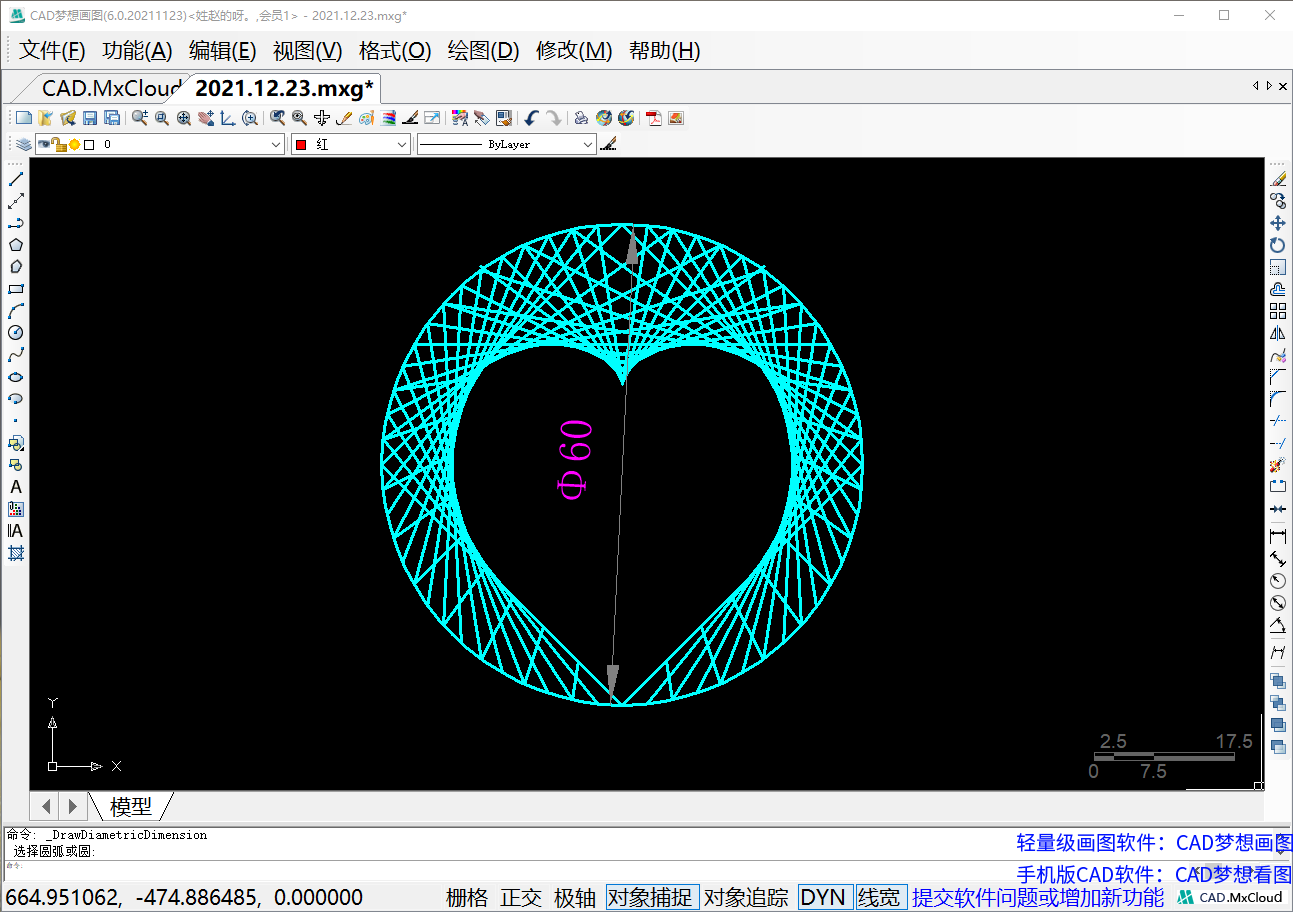This screenshot has width=1293, height=912.
Task: Switch to the CAD.MxCloud tab
Action: (x=109, y=88)
